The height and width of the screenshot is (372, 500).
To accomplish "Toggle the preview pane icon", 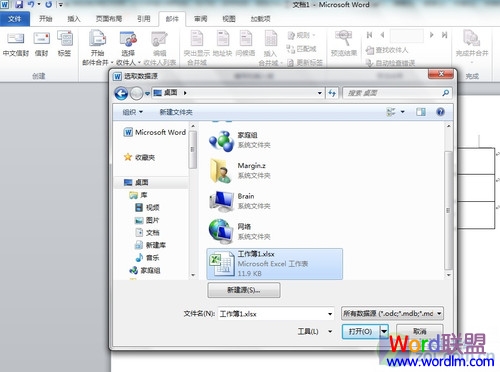I will pyautogui.click(x=421, y=112).
